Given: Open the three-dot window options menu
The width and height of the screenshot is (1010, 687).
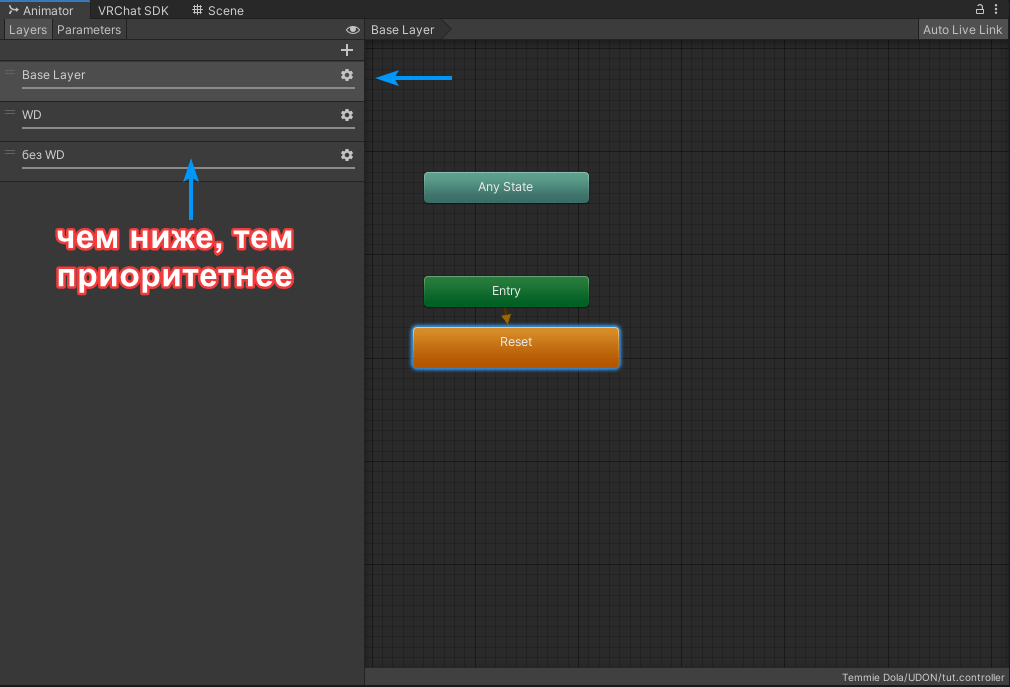Looking at the screenshot, I should [996, 9].
